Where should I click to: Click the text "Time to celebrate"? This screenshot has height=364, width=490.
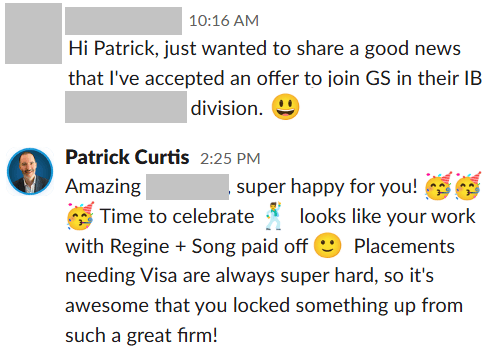[177, 217]
